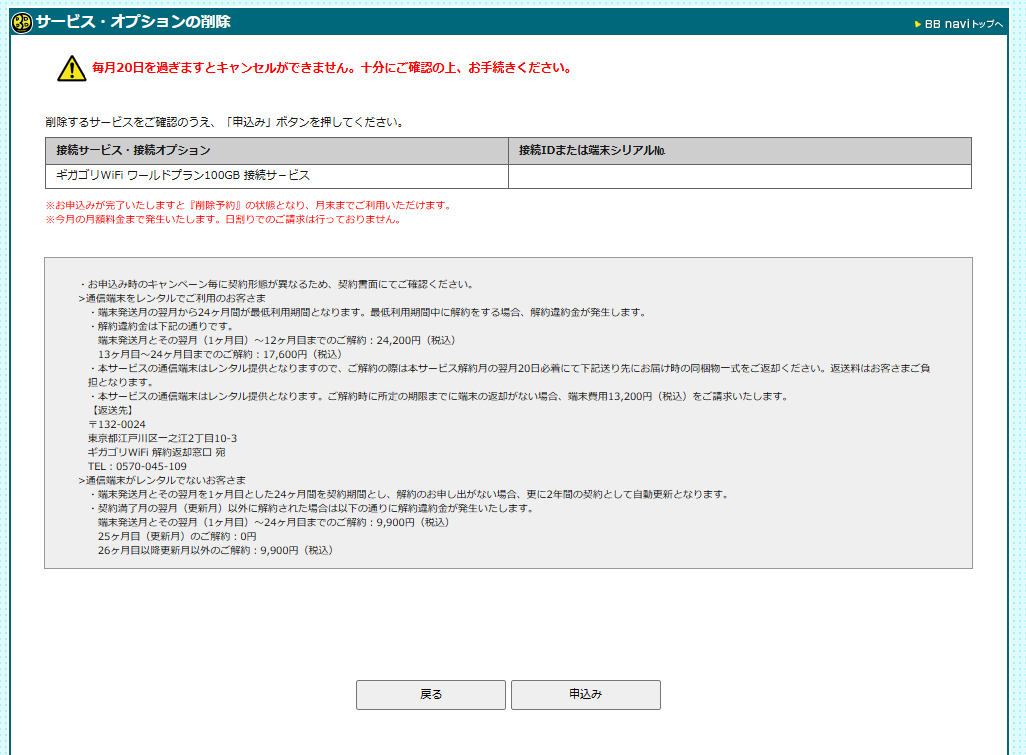Click the 戻る (Back) button
Screen dimensions: 1026x755
pos(430,694)
